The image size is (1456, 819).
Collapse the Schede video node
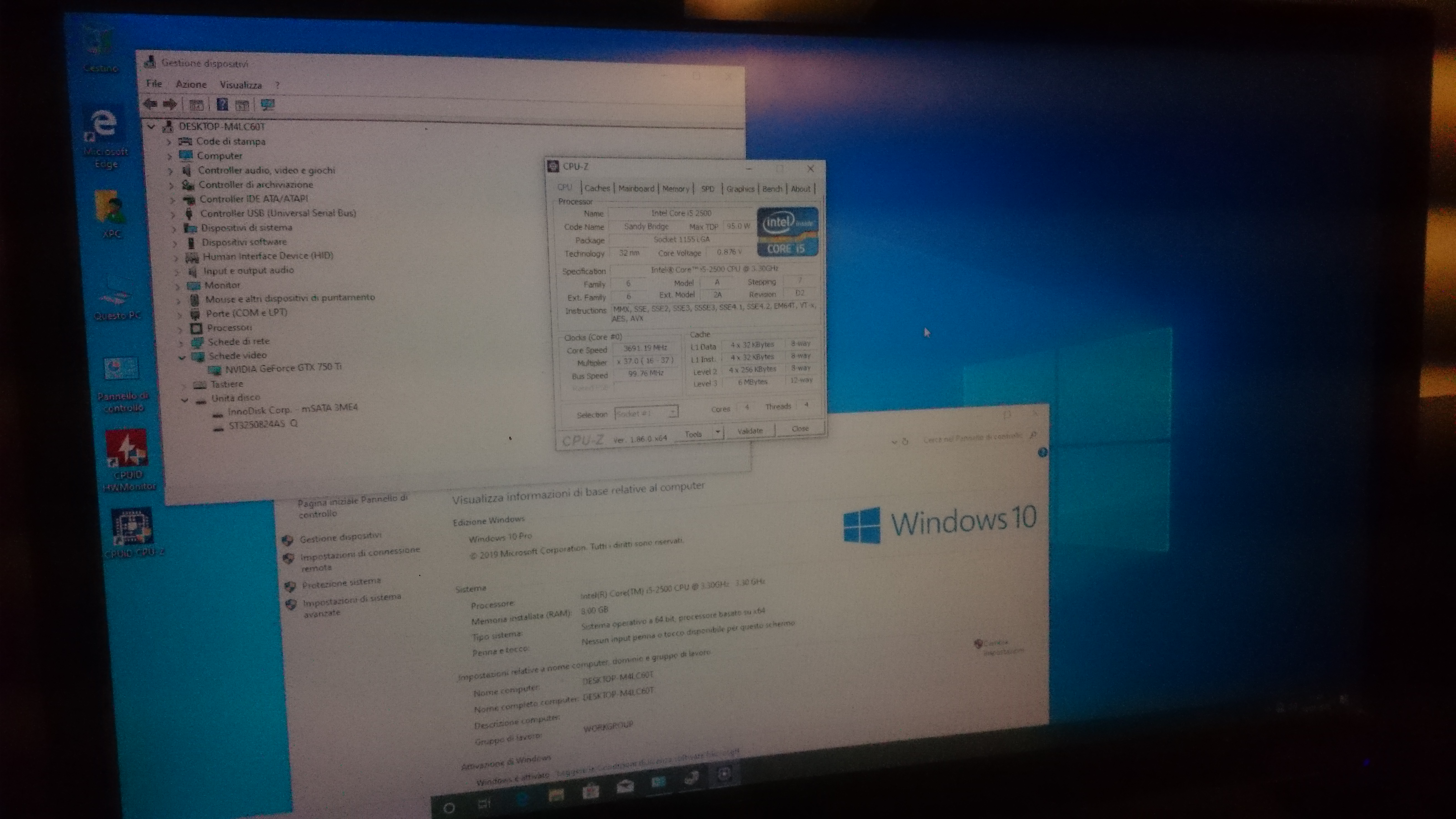coord(181,357)
